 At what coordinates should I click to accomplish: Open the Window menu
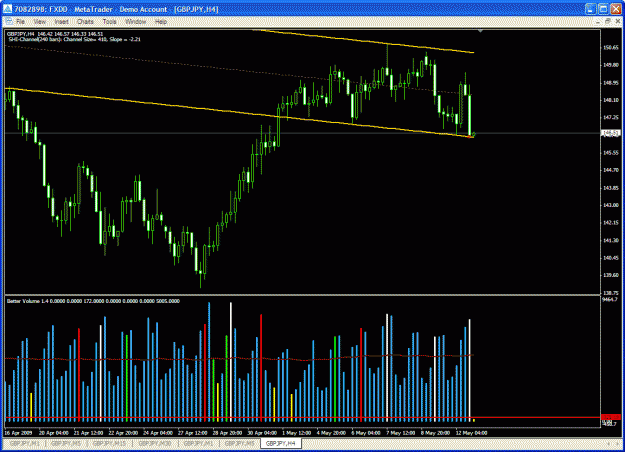tap(136, 22)
